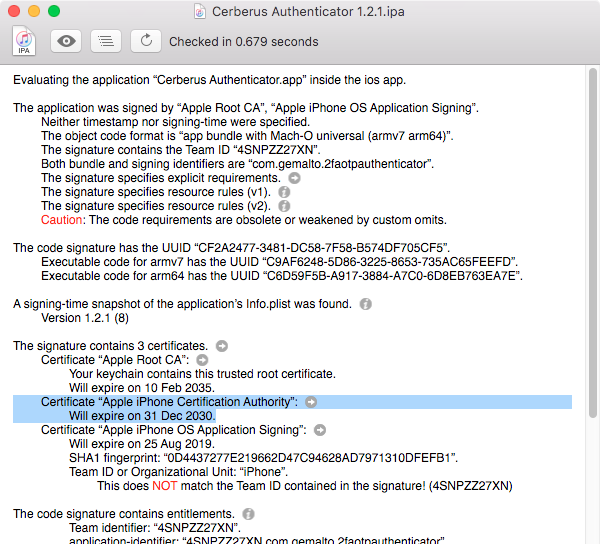600x544 pixels.
Task: Click the document icon beside the window title
Action: click(199, 11)
